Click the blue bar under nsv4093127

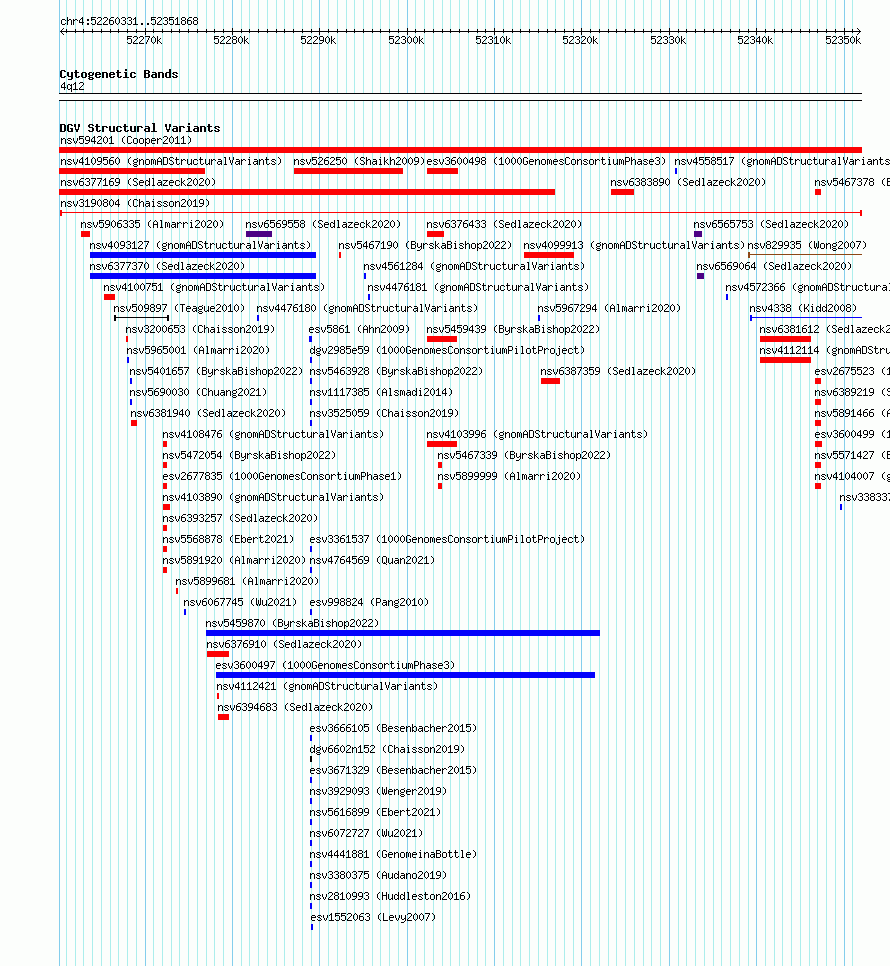pos(203,254)
